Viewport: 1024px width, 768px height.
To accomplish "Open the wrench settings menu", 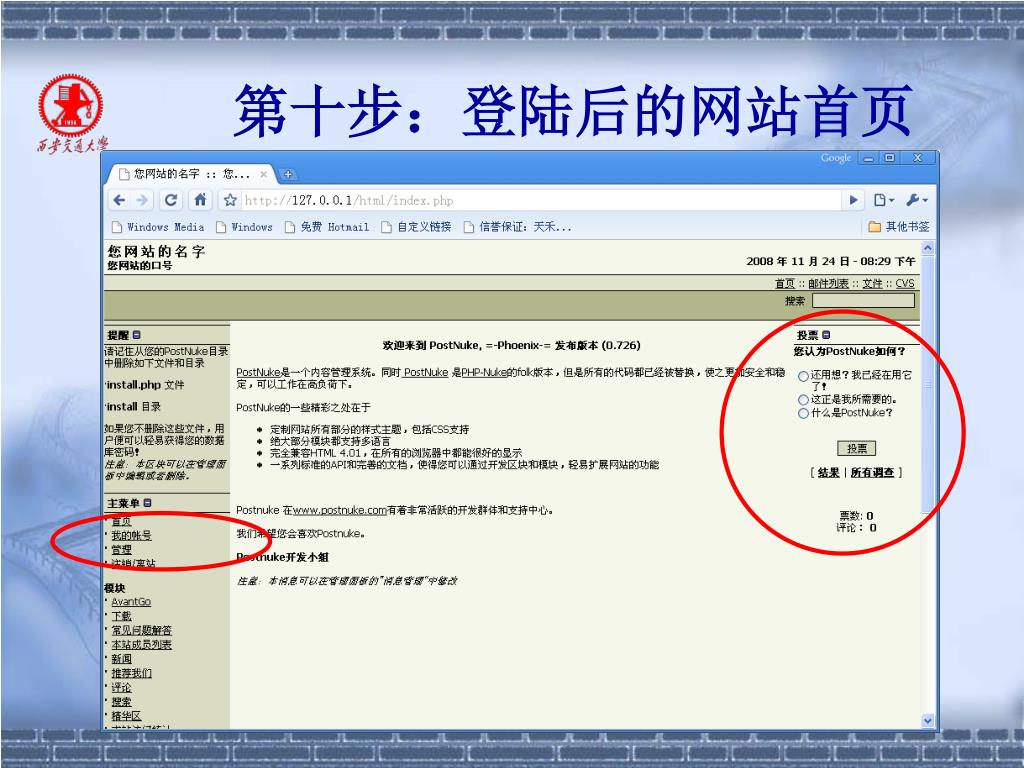I will tap(916, 200).
